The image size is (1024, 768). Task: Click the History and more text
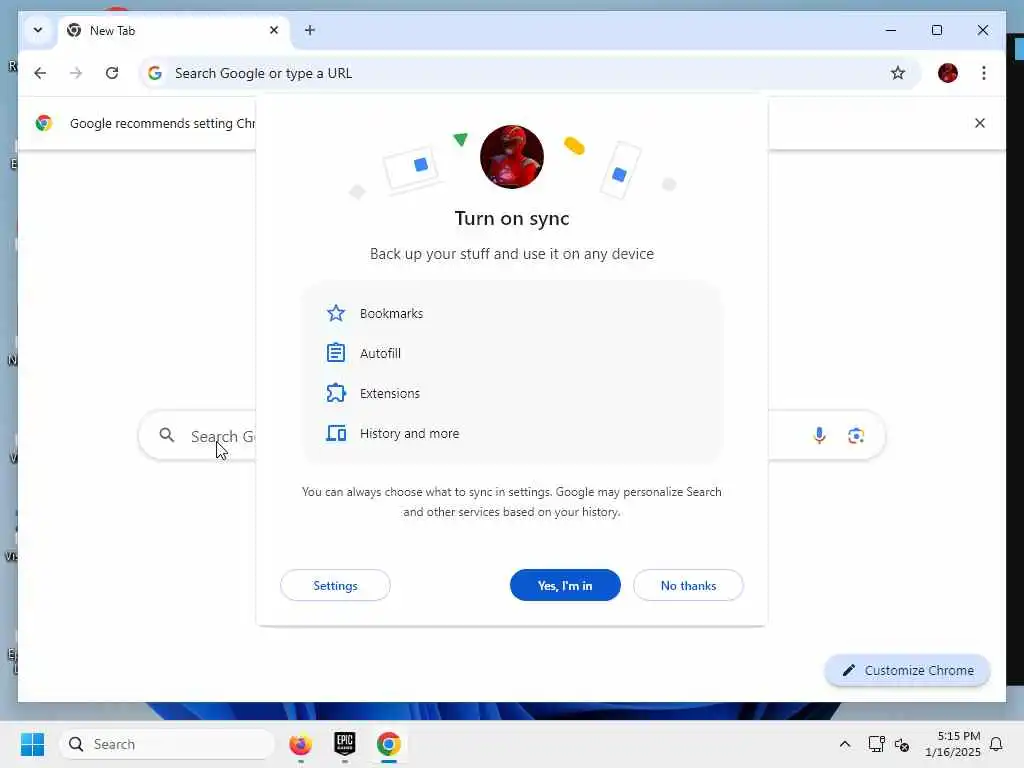coord(409,434)
